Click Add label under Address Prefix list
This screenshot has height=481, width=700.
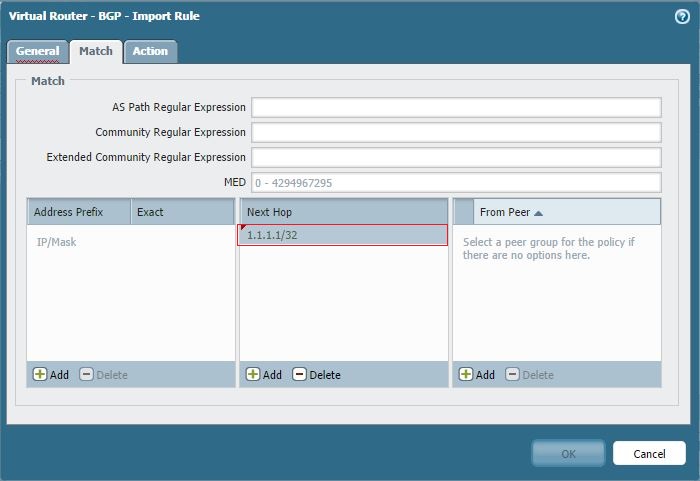click(x=59, y=375)
